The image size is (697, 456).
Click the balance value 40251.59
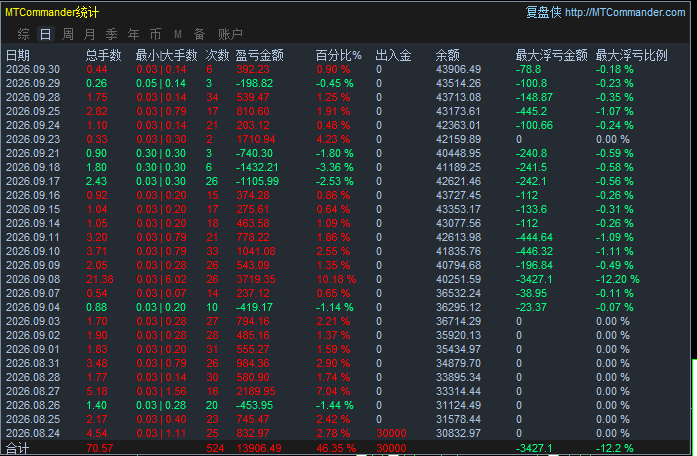tap(459, 279)
